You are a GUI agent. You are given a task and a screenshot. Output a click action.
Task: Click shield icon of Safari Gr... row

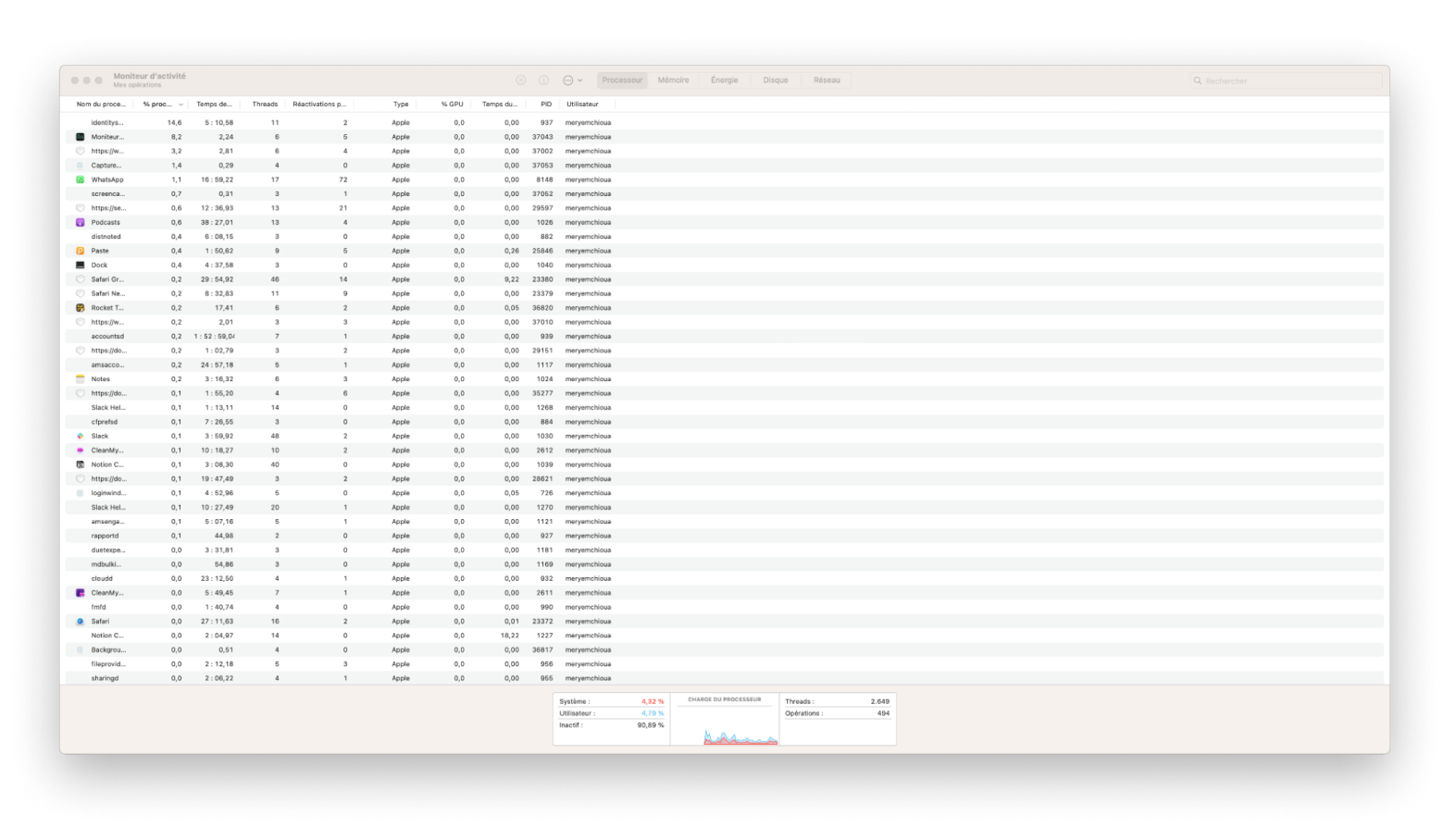click(x=81, y=279)
